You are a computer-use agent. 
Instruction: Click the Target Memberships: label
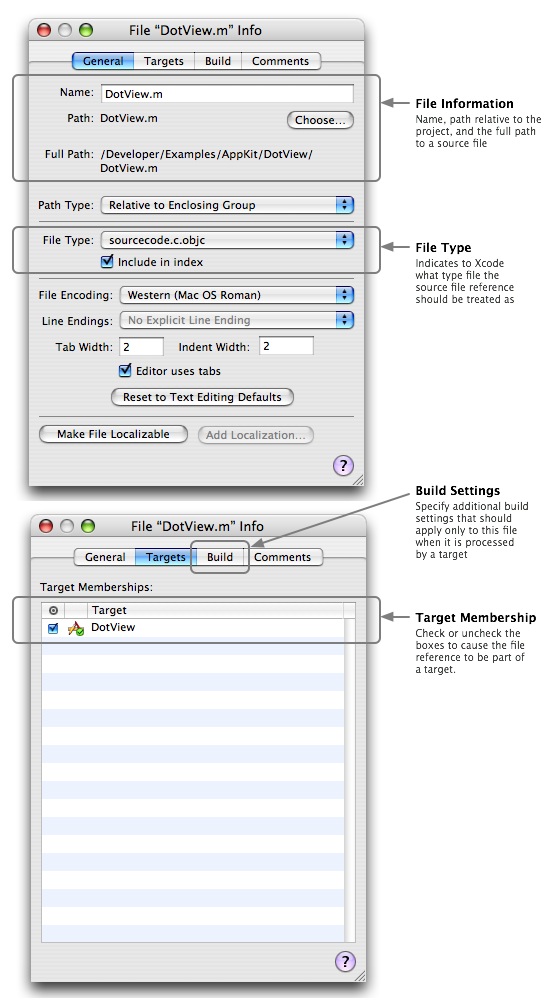click(96, 587)
